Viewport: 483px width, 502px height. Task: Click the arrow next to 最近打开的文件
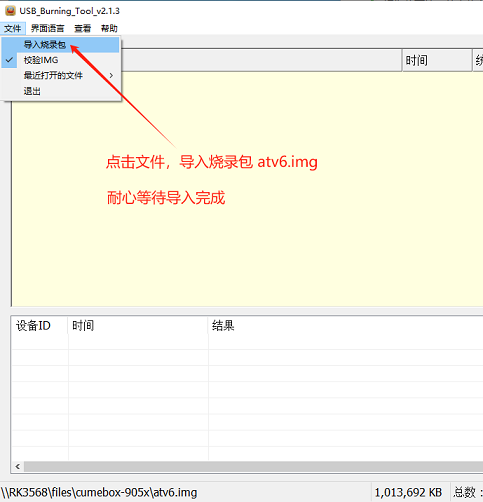(x=111, y=76)
